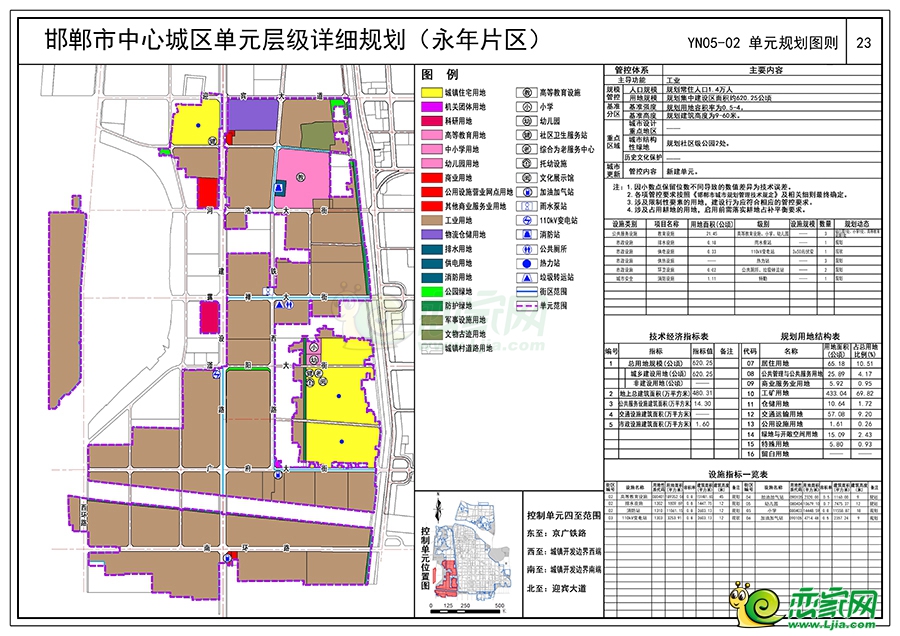
Task: Click the 主要内容 column header
Action: tap(766, 70)
